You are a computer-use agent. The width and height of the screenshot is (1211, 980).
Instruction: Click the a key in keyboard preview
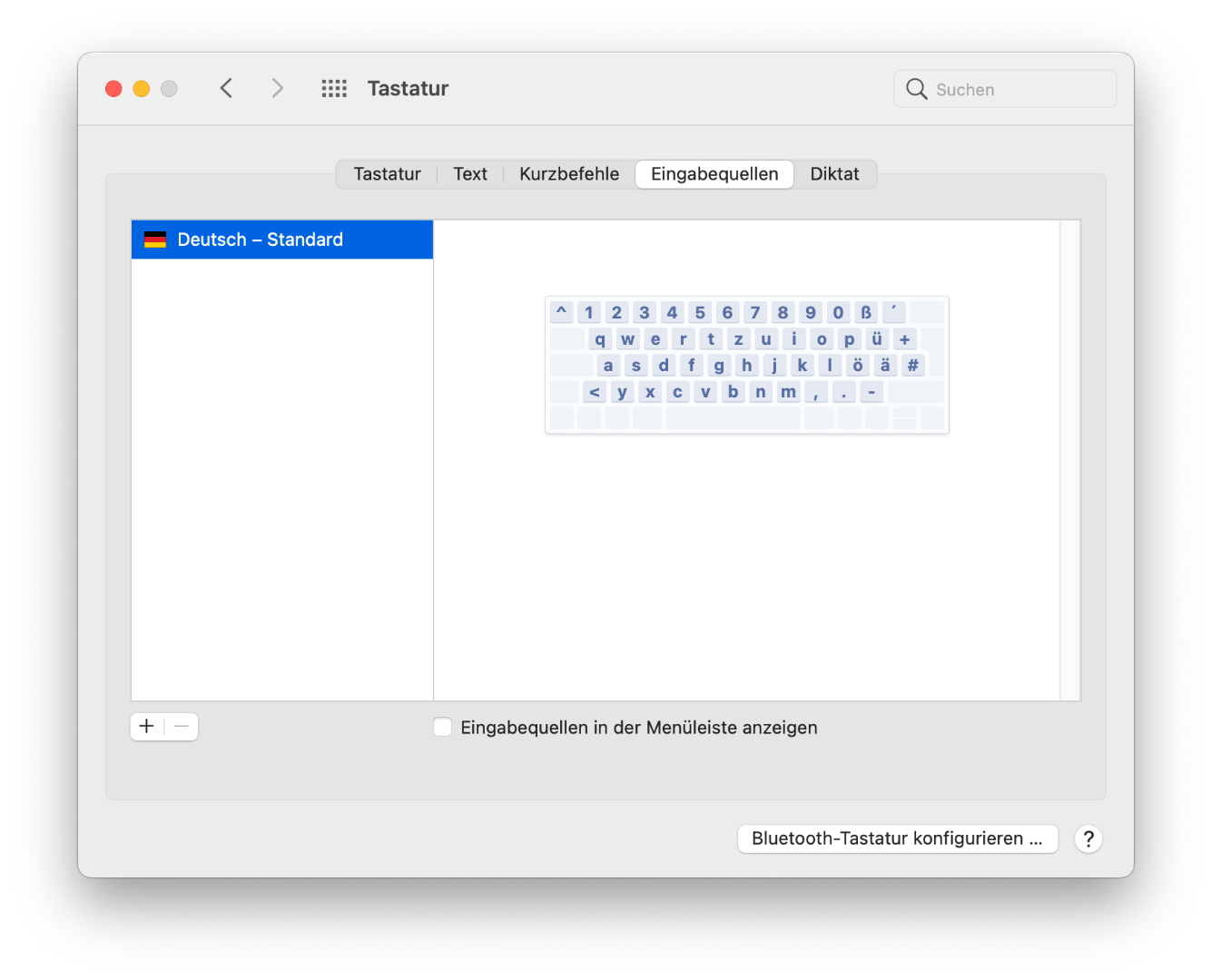point(608,366)
